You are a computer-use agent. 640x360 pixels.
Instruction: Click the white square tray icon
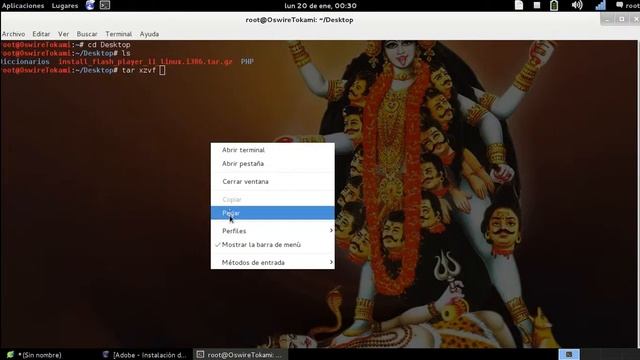[537, 5]
